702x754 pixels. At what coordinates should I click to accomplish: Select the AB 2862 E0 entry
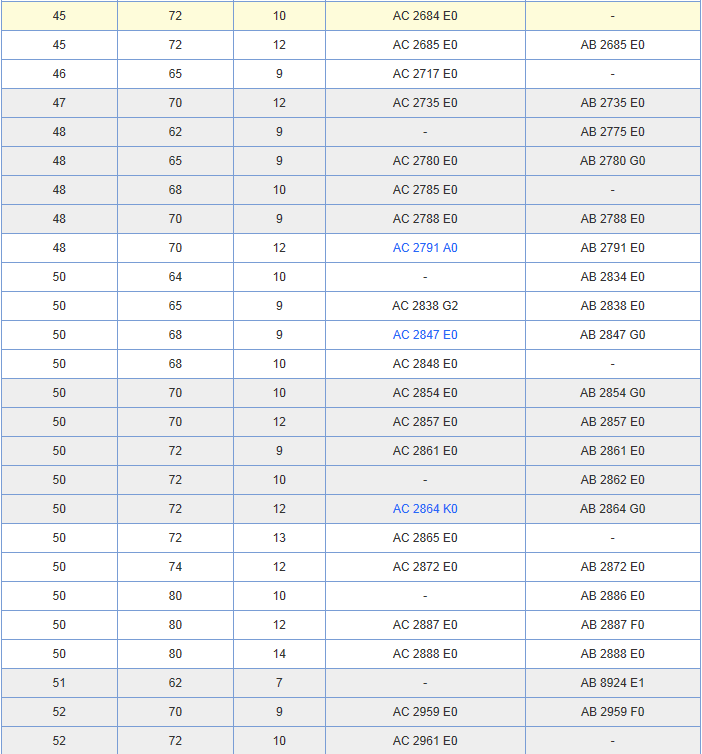pos(612,480)
